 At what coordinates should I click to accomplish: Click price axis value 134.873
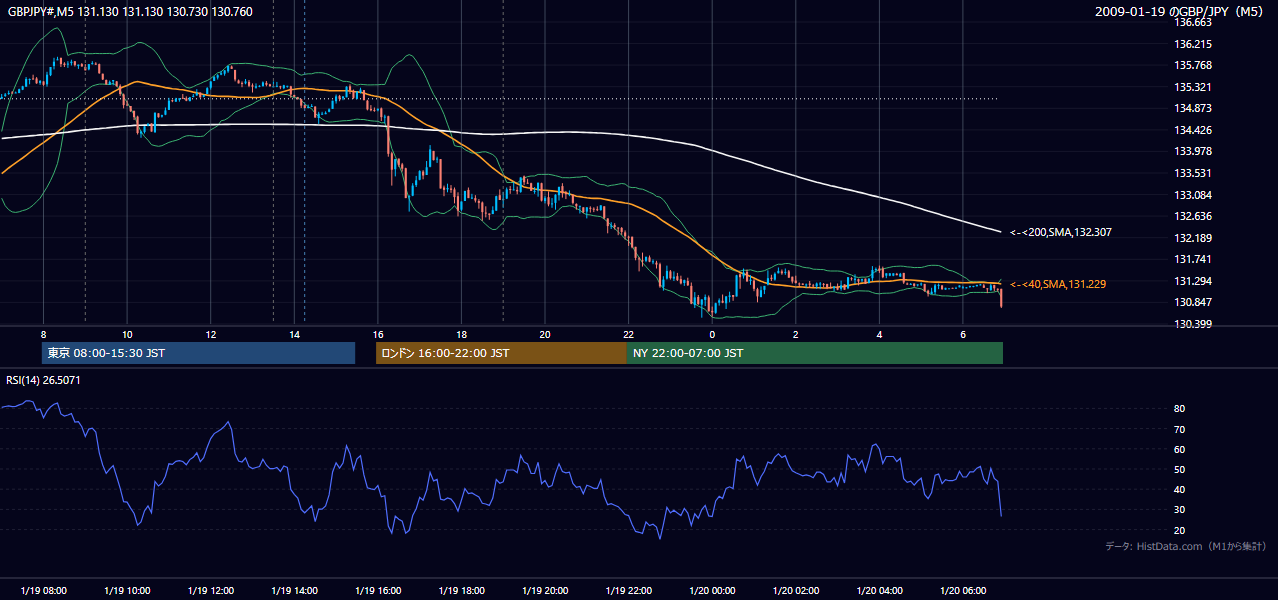(1192, 108)
